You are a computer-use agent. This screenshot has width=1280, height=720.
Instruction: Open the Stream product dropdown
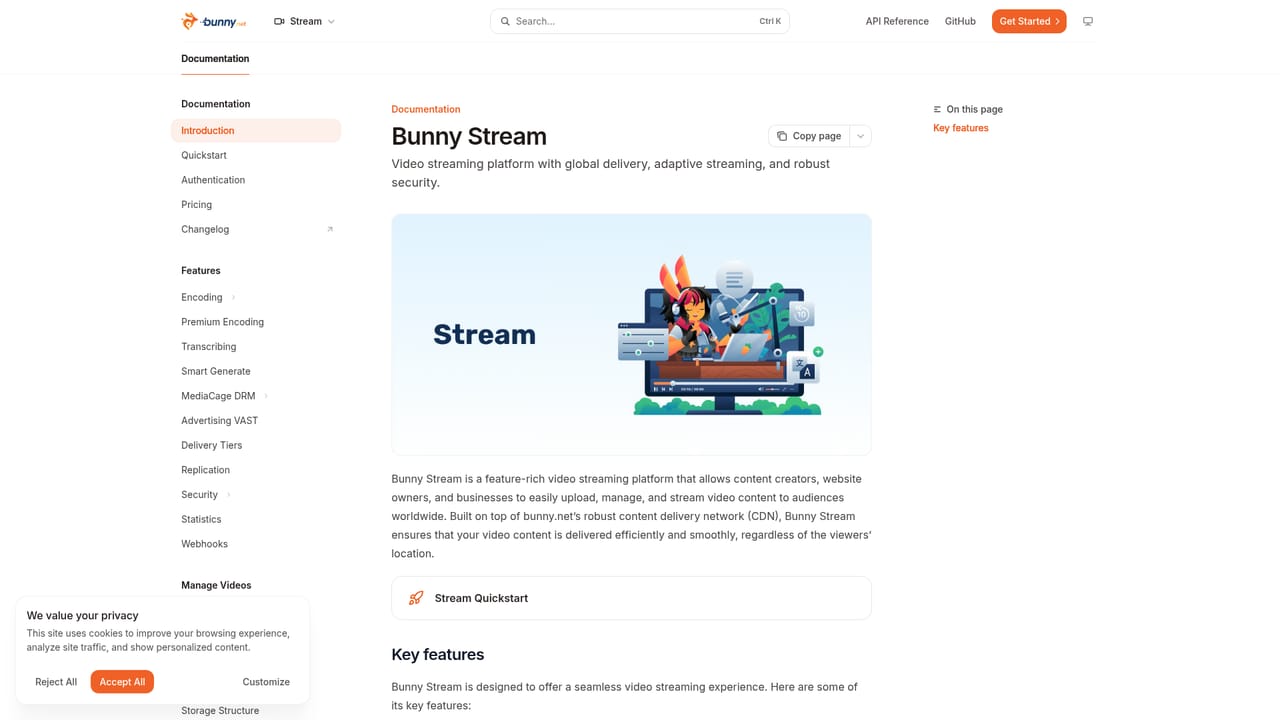(304, 21)
